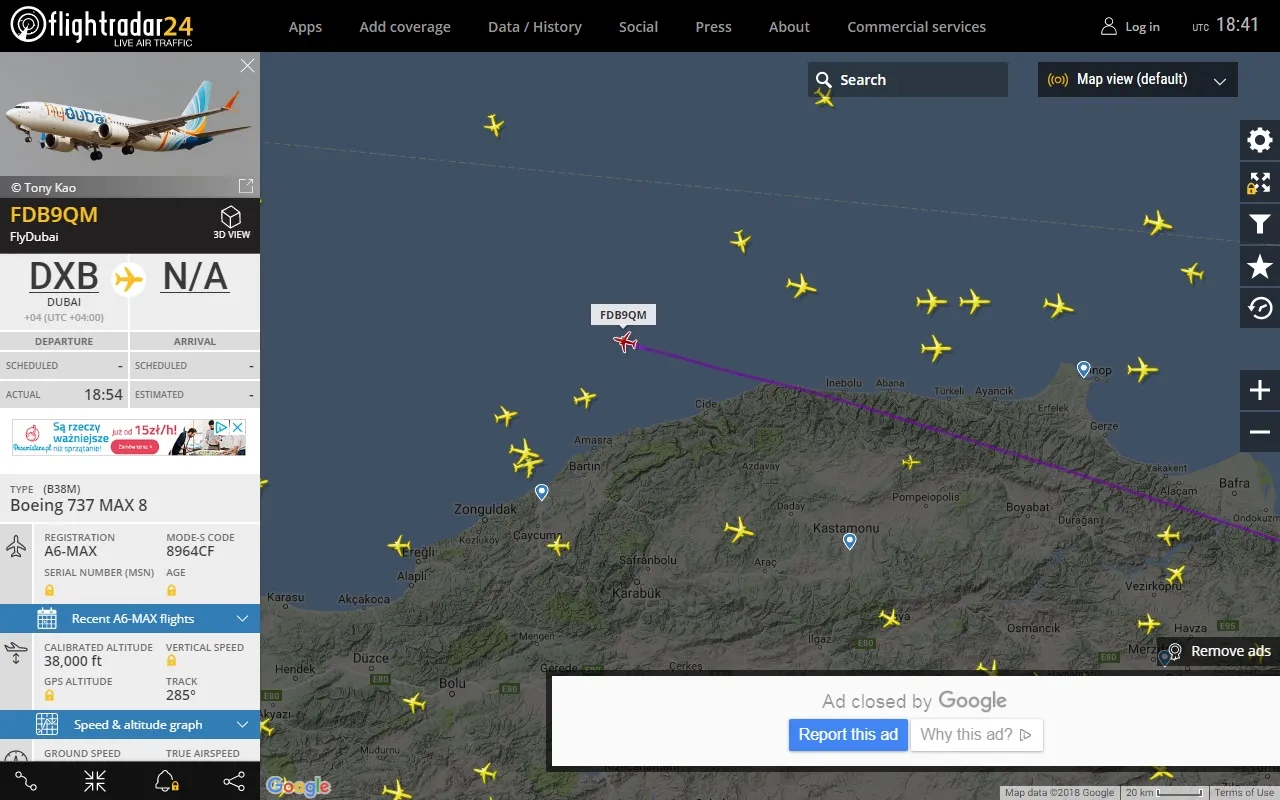Collapse the Recent A6-MAX flights section
Image resolution: width=1280 pixels, height=800 pixels.
[242, 618]
